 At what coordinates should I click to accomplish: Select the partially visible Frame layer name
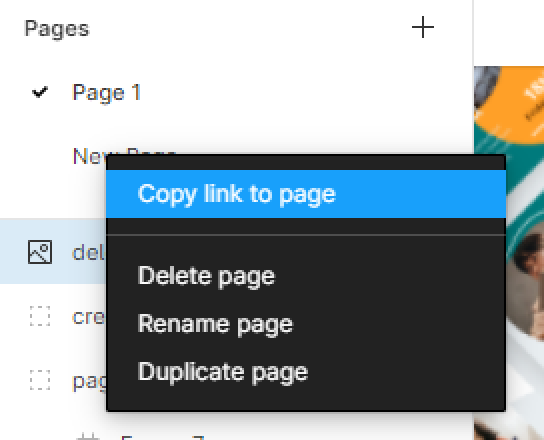(x=162, y=437)
